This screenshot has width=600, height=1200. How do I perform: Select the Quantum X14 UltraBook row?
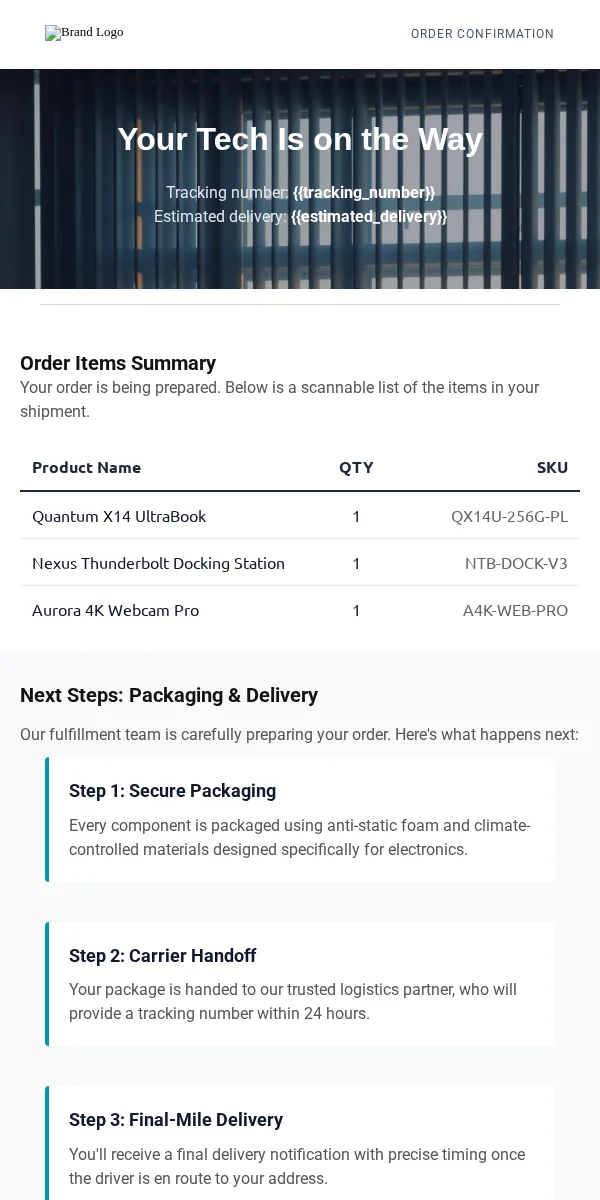300,516
